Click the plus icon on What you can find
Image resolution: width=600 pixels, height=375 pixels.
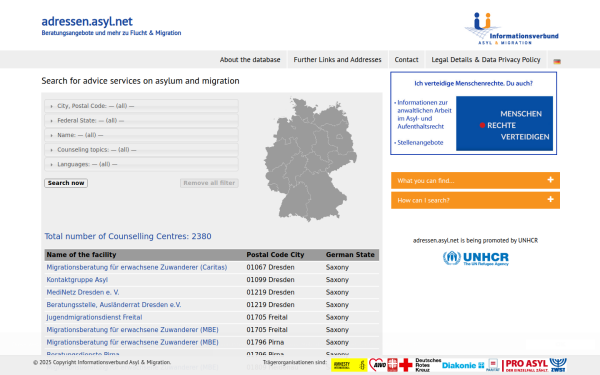pyautogui.click(x=550, y=179)
